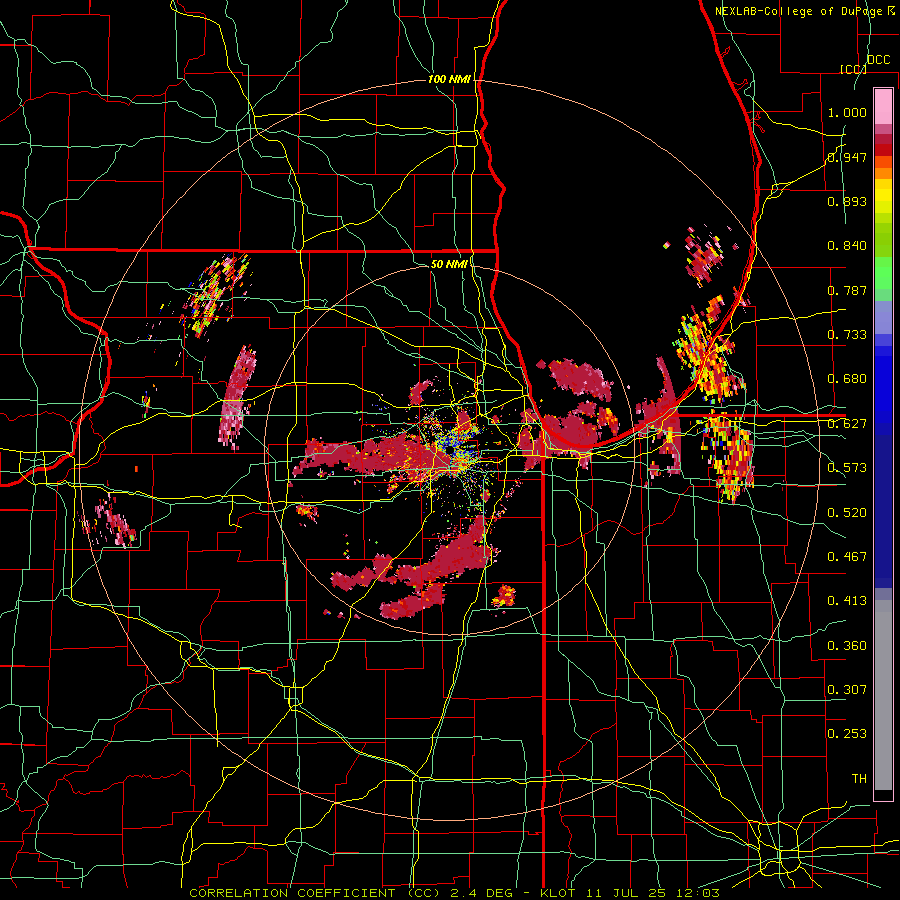Click the 100 NMI range ring label
The width and height of the screenshot is (900, 900).
coord(449,79)
